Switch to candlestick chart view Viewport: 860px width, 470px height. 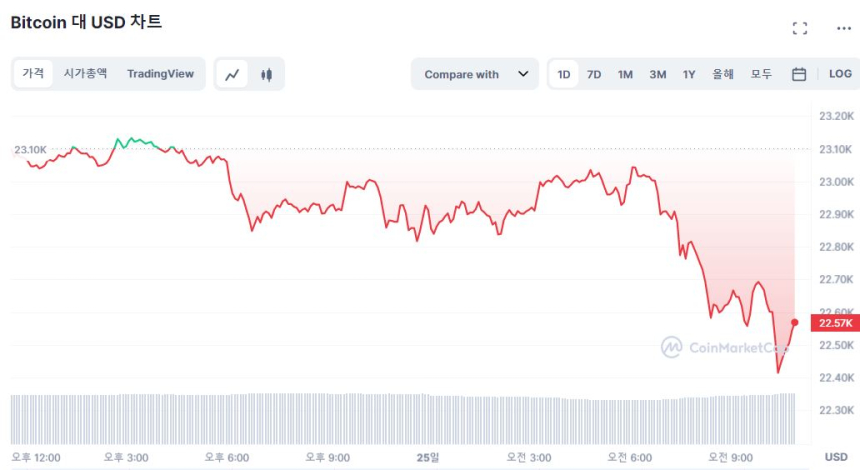tap(266, 74)
